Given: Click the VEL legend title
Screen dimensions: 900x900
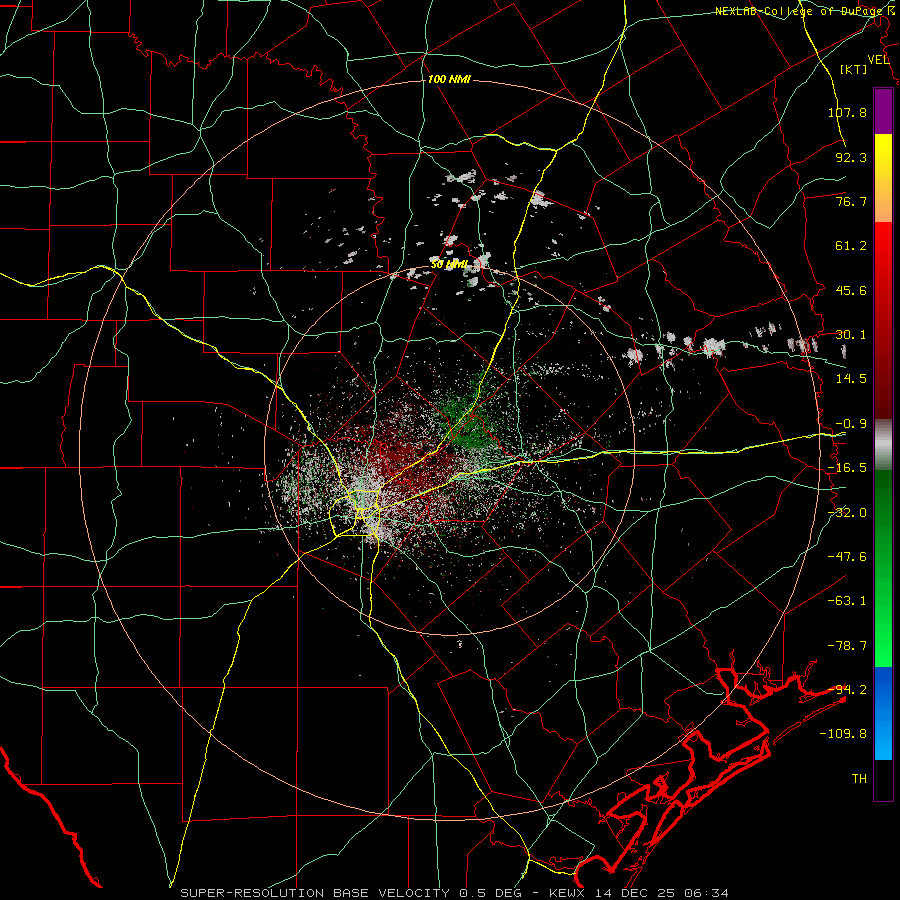Looking at the screenshot, I should pos(878,60).
